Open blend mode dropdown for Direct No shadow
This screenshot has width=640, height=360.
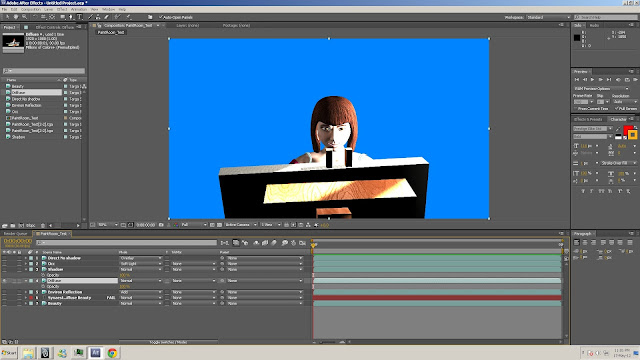point(141,258)
